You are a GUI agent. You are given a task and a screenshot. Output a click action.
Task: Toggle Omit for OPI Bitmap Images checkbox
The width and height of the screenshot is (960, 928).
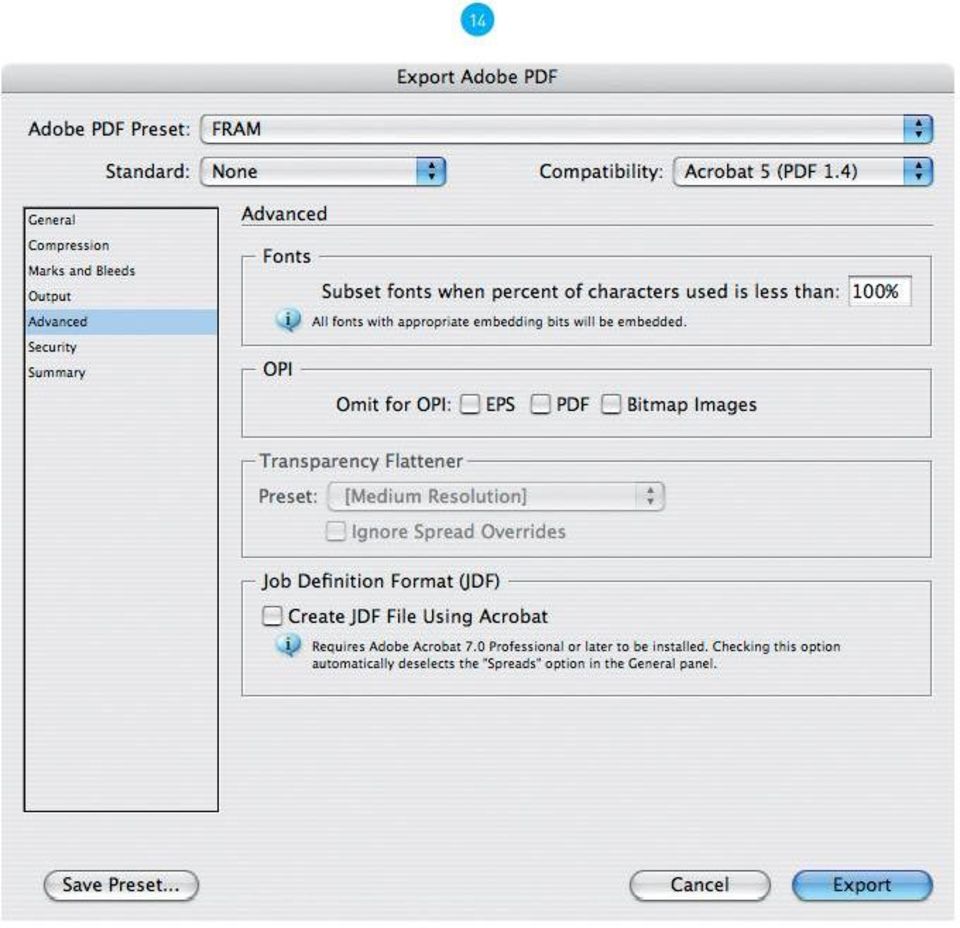[611, 404]
